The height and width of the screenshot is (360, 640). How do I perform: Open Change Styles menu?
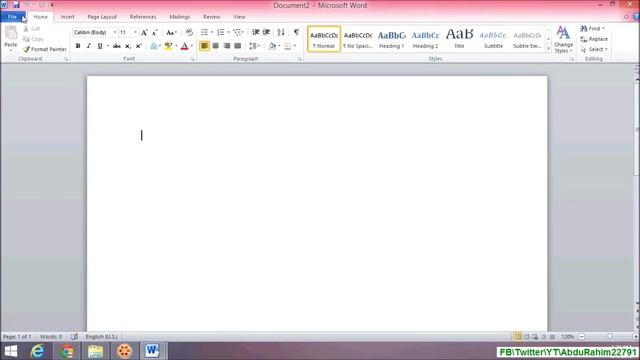pos(563,39)
